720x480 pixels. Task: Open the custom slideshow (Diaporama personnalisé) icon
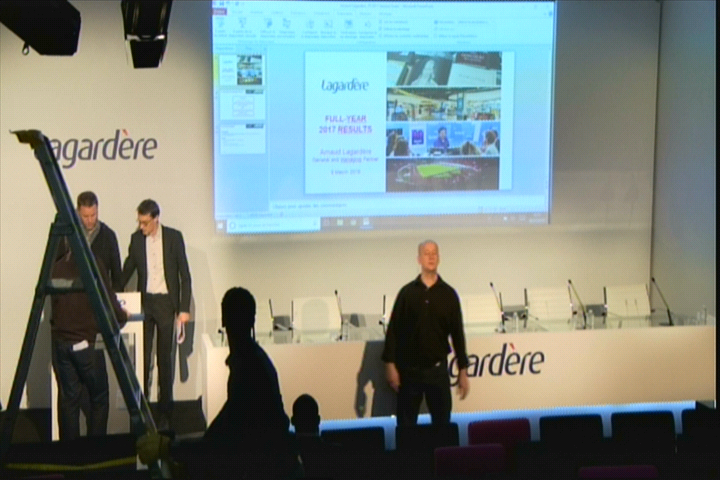click(286, 24)
